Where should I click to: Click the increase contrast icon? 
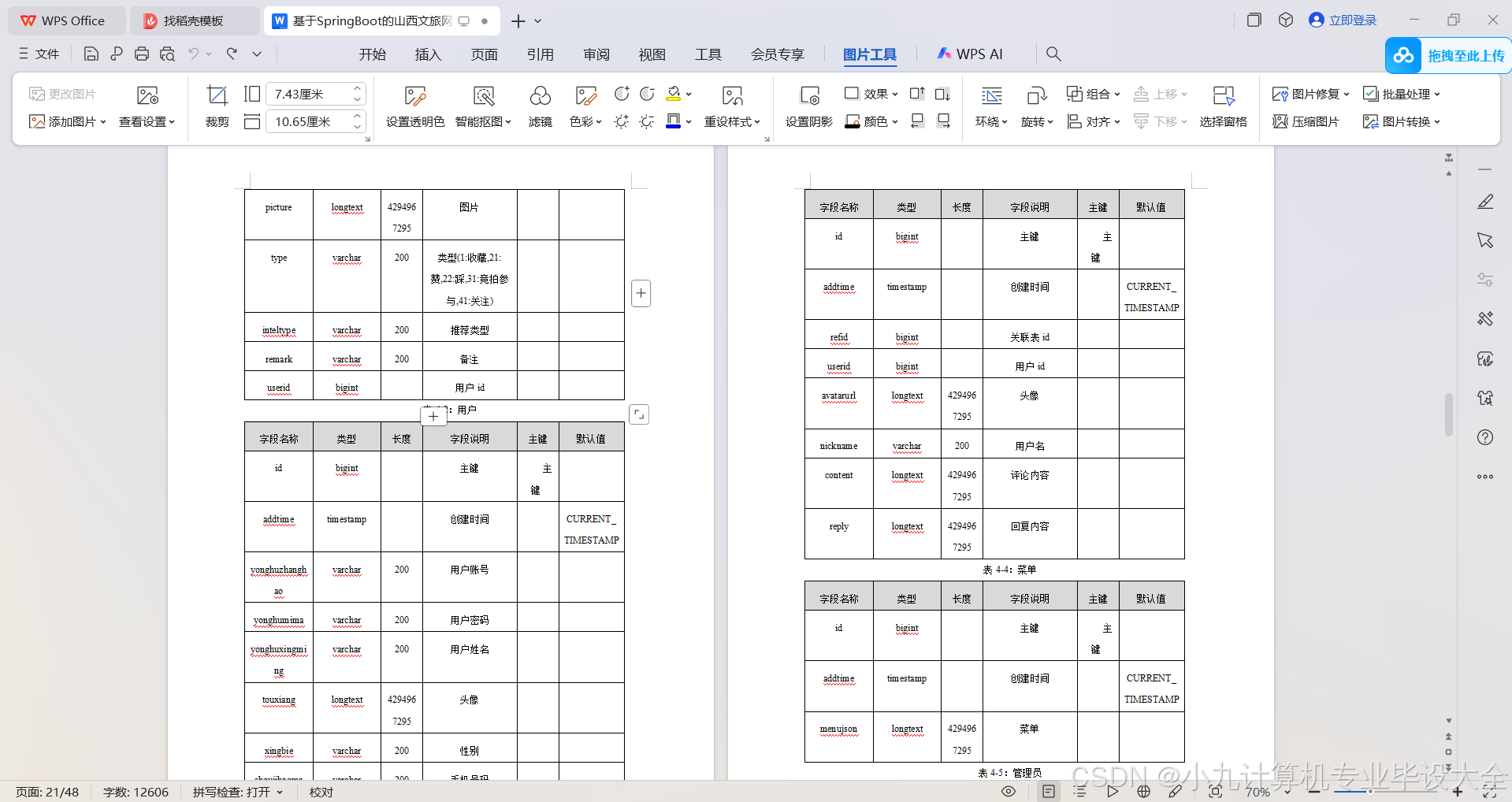(622, 94)
